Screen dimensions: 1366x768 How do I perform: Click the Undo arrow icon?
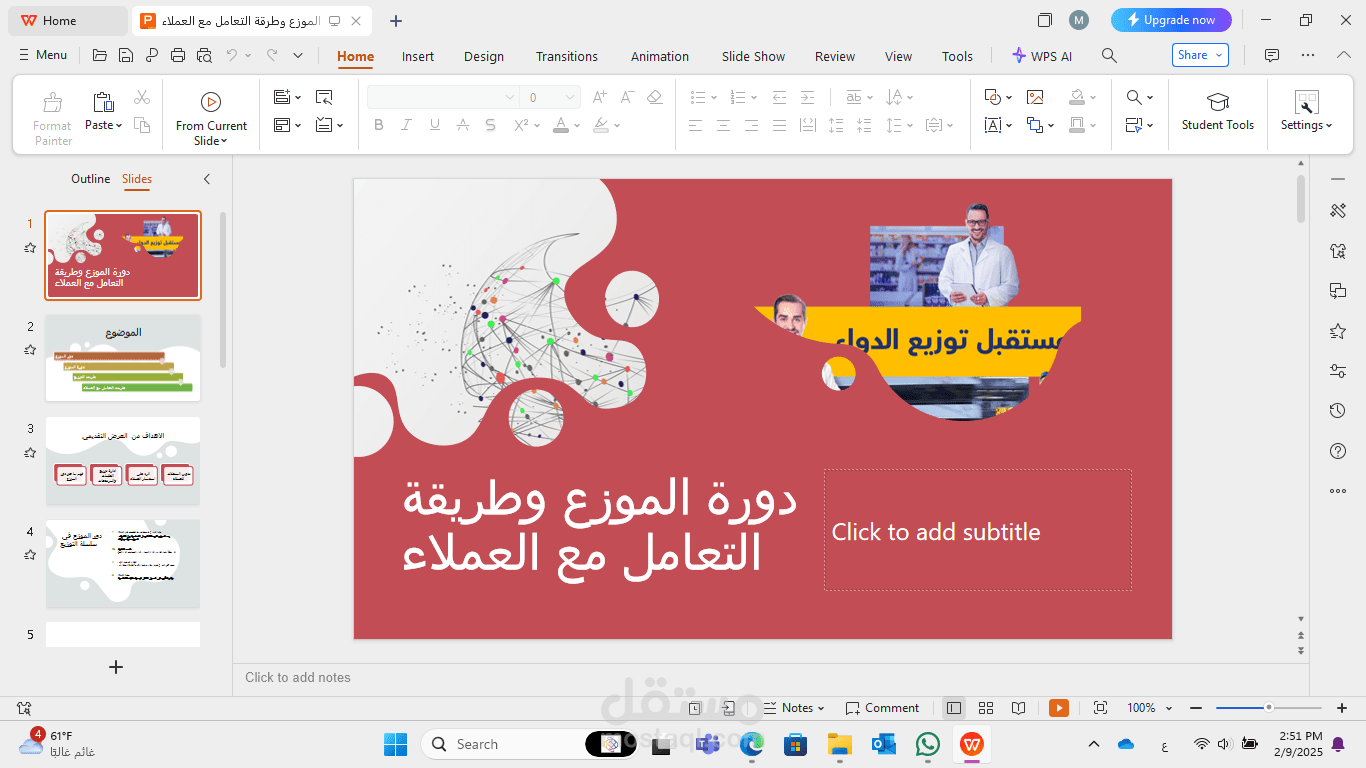[232, 55]
